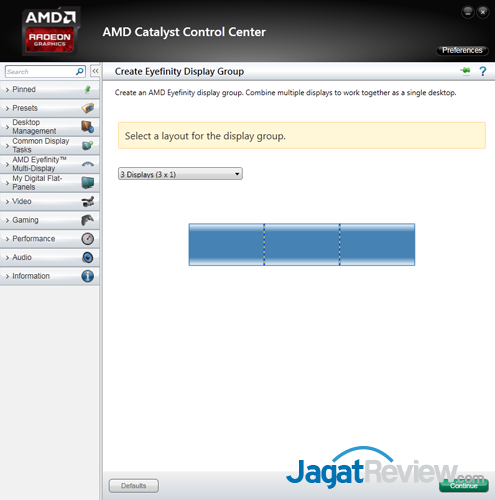Click the search magnifier icon
Screen dimensions: 495x500
click(80, 71)
